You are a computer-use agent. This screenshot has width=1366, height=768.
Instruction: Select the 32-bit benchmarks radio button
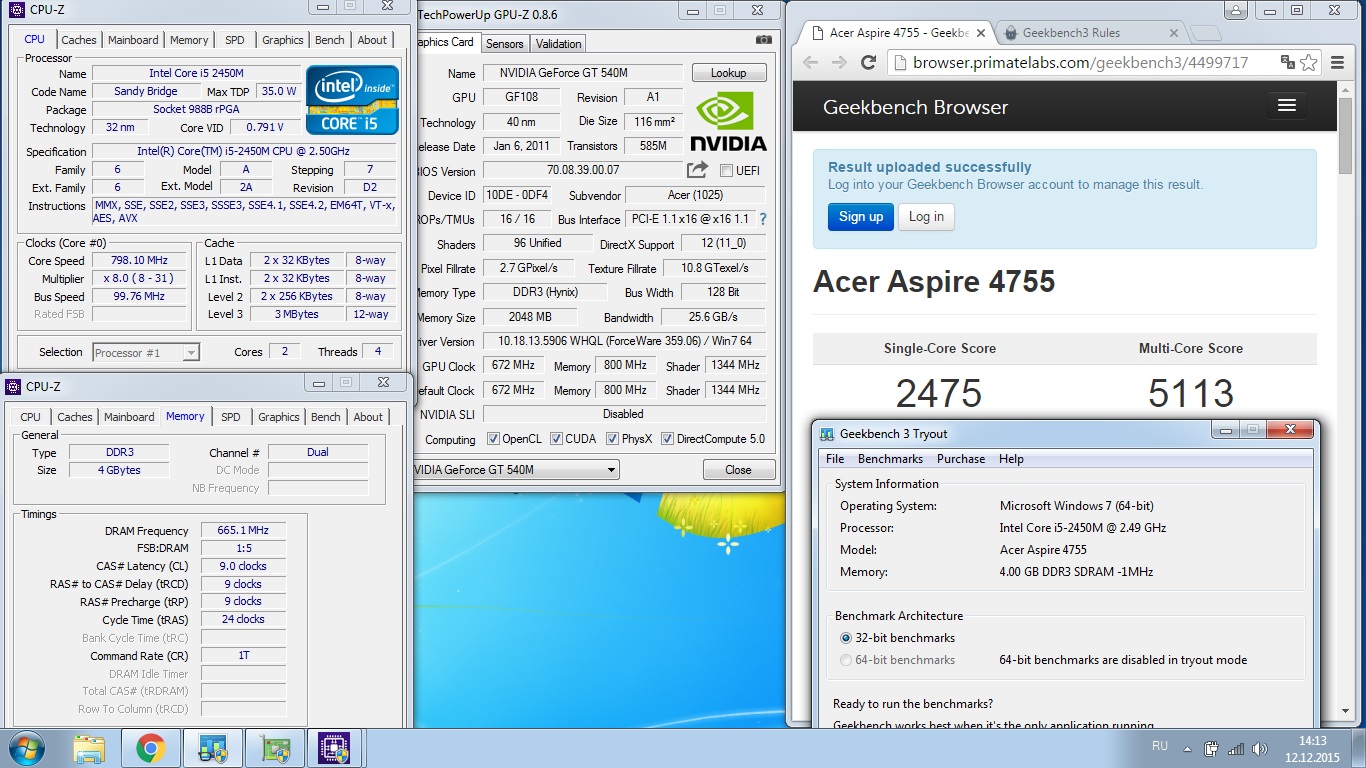[x=846, y=638]
